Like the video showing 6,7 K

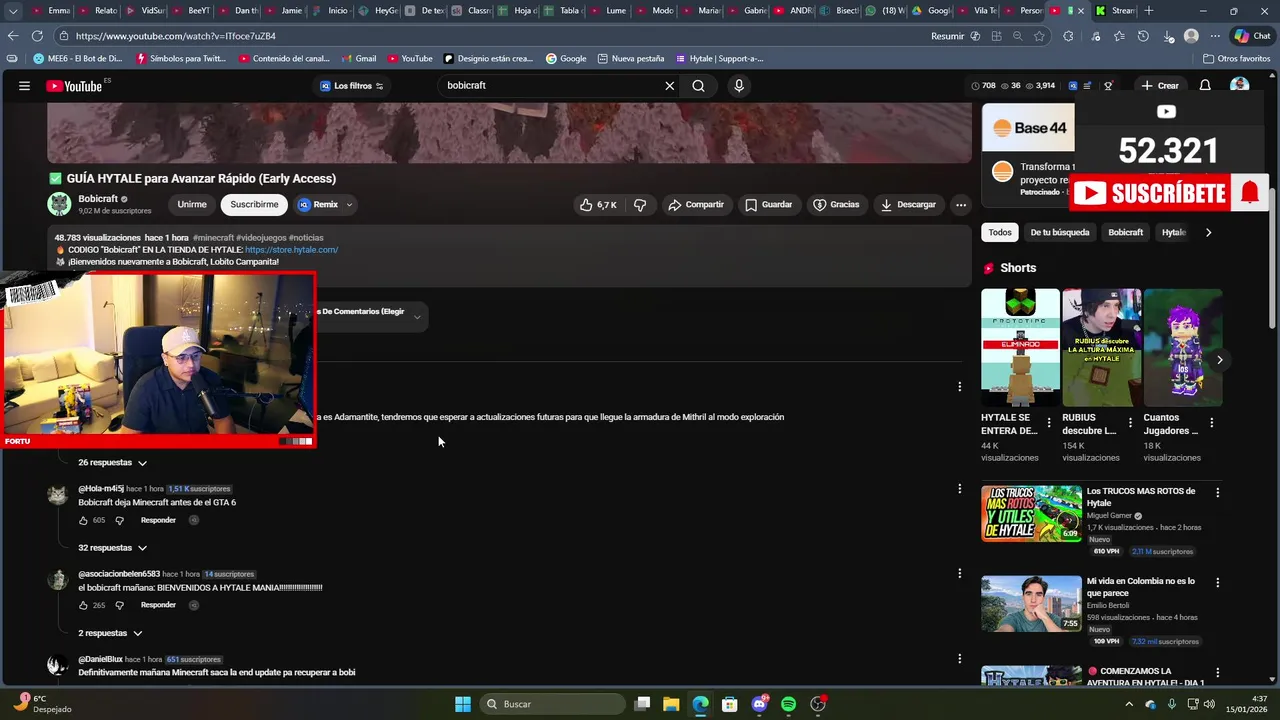598,205
